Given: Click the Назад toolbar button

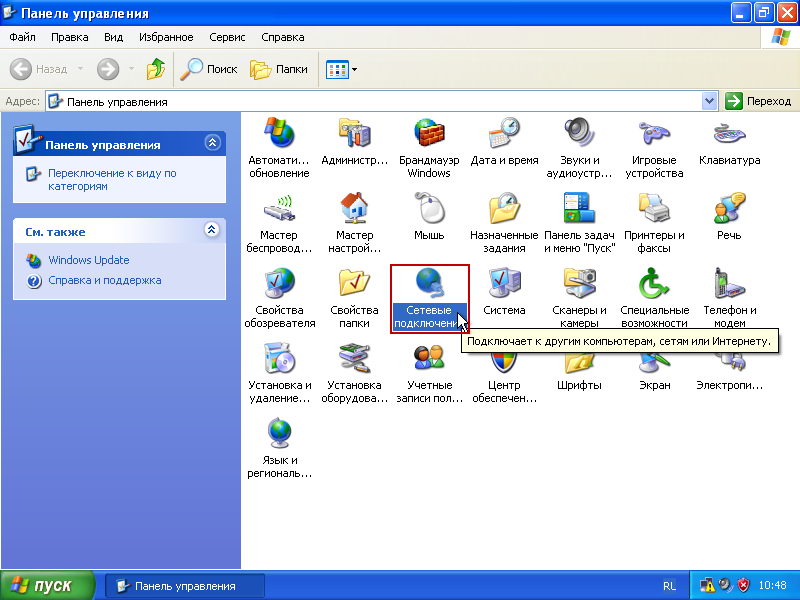Looking at the screenshot, I should pos(39,69).
